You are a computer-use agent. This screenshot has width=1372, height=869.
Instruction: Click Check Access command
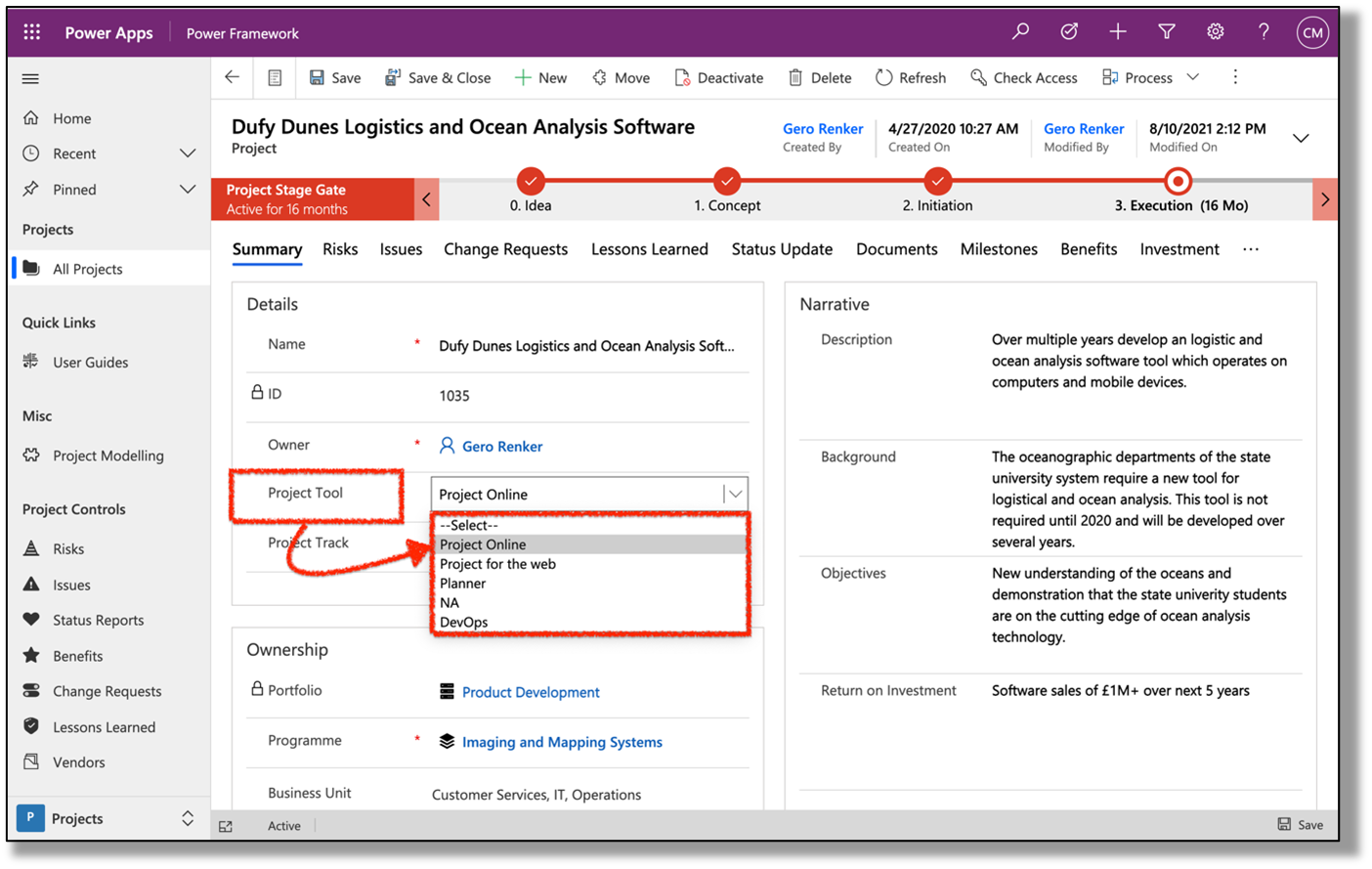[x=1023, y=77]
